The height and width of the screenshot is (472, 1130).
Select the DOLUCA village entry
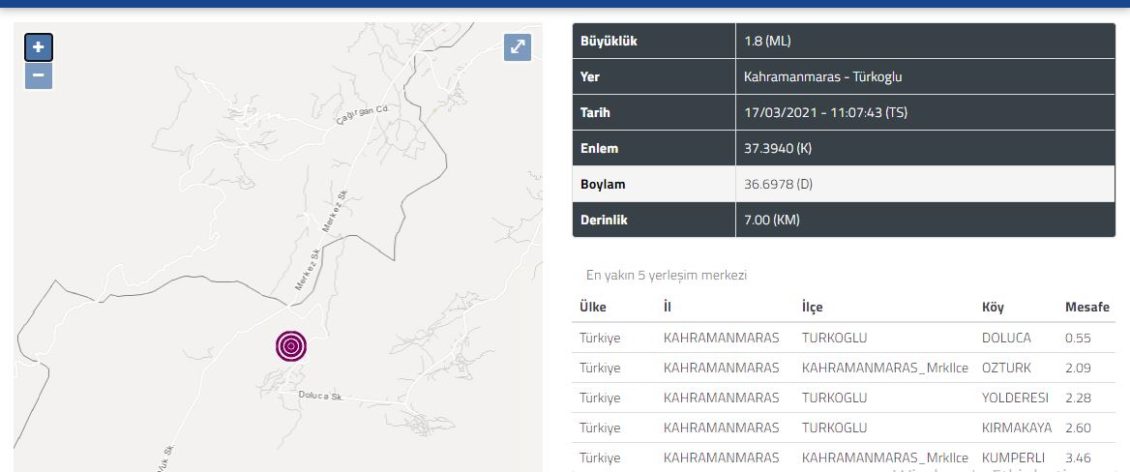[x=1006, y=338]
